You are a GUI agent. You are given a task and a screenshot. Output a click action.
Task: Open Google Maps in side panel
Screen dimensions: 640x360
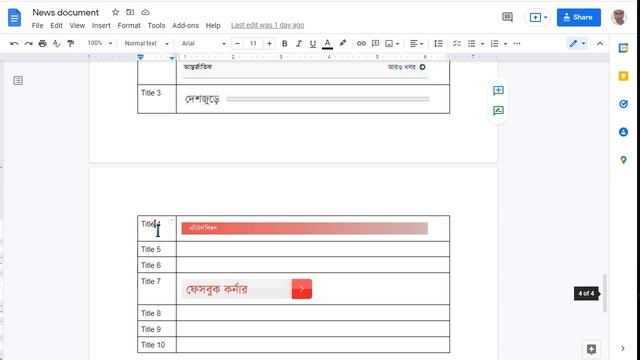623,160
